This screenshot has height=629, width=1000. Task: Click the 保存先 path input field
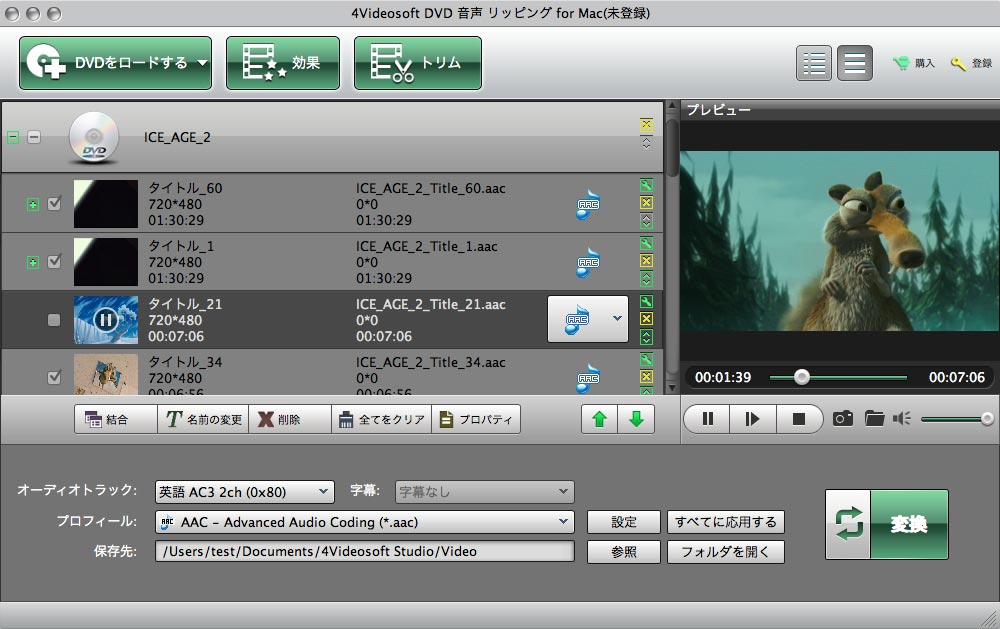click(x=365, y=551)
